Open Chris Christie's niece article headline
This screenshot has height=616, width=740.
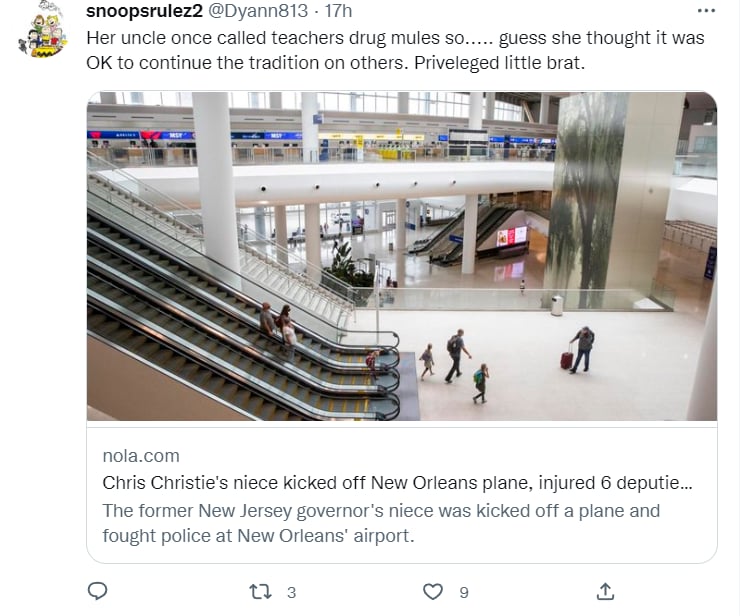(x=397, y=483)
